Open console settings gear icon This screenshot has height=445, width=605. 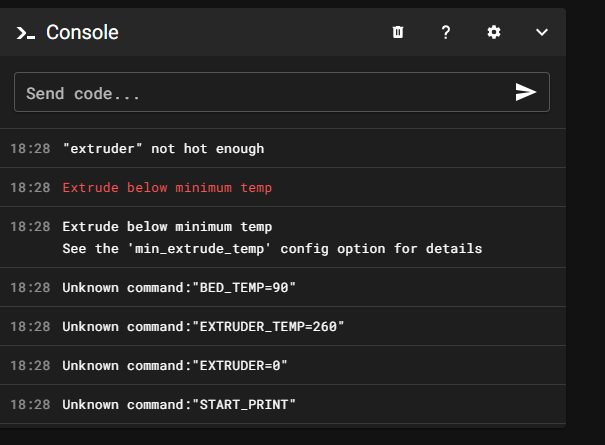point(494,32)
